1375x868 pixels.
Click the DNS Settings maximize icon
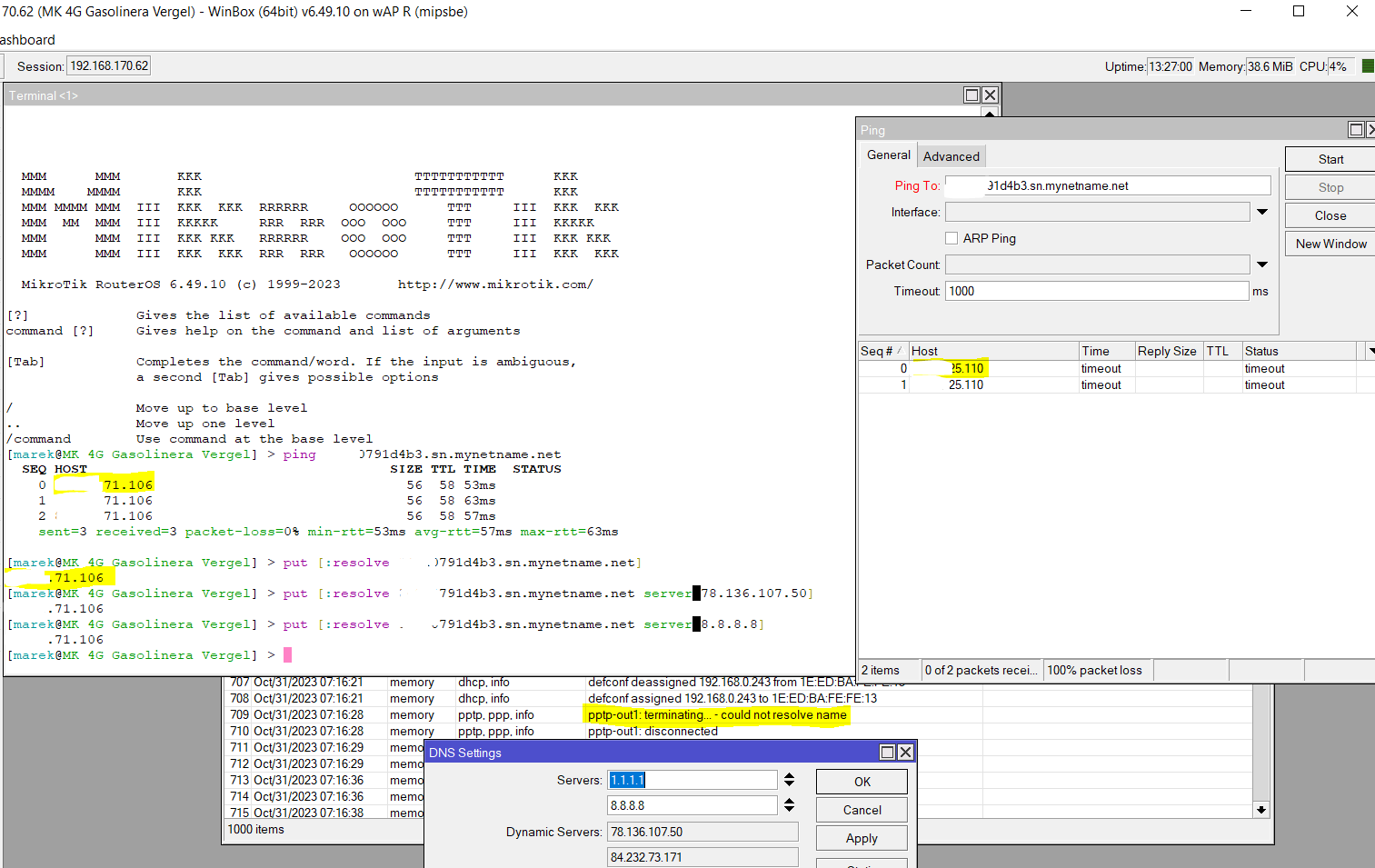tap(888, 753)
